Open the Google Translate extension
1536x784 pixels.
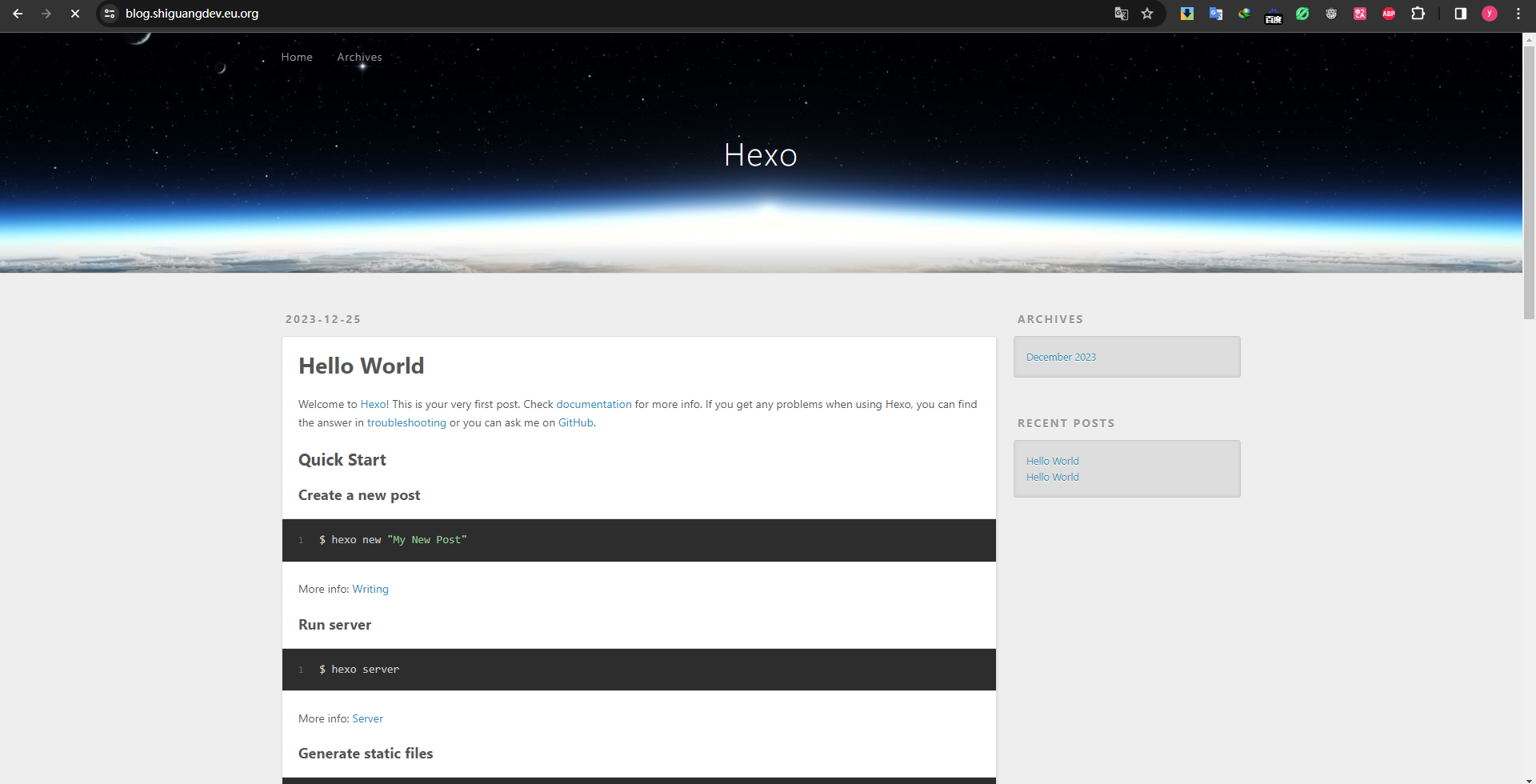click(1216, 14)
